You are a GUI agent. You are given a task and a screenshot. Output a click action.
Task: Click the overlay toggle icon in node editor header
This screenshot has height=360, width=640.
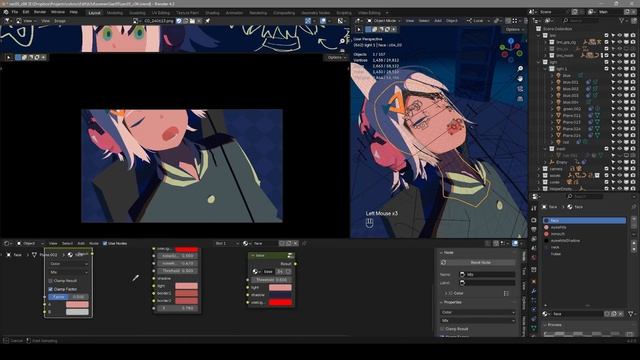(x=515, y=243)
